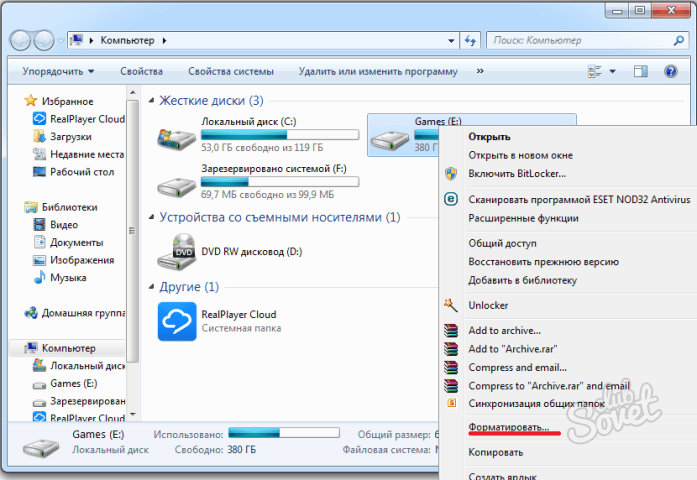Open Домашняя группа in sidebar
The width and height of the screenshot is (697, 480).
[x=75, y=313]
